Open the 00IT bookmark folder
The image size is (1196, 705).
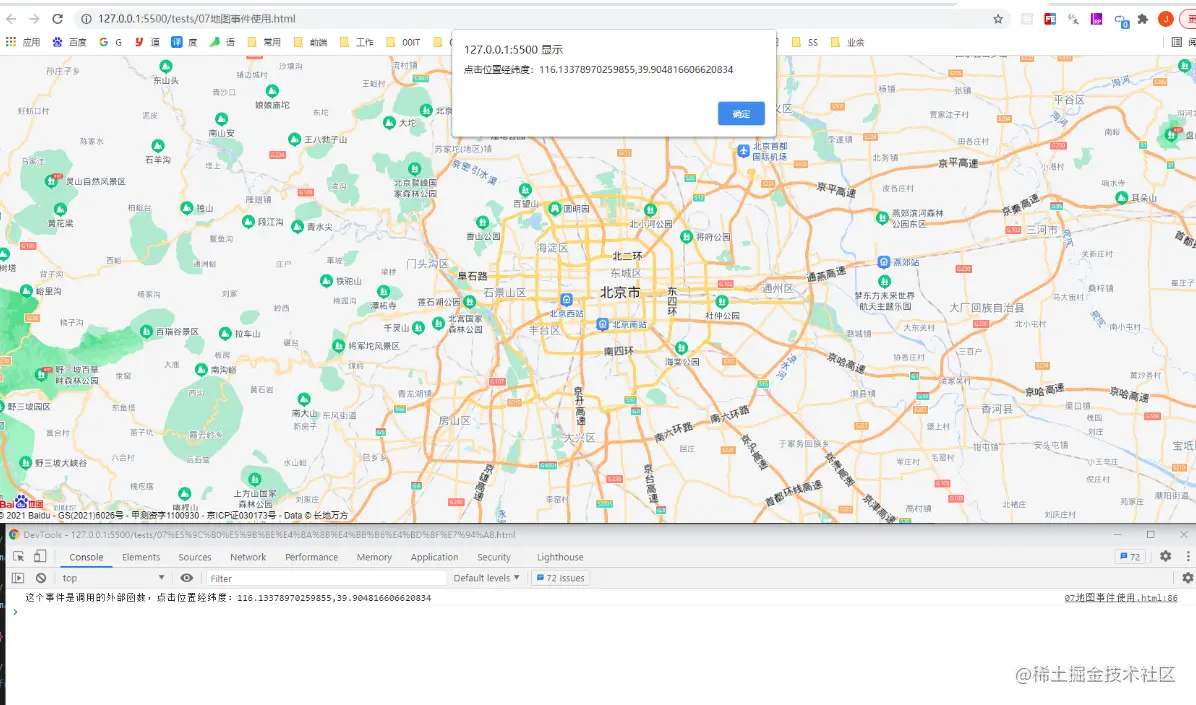click(403, 42)
